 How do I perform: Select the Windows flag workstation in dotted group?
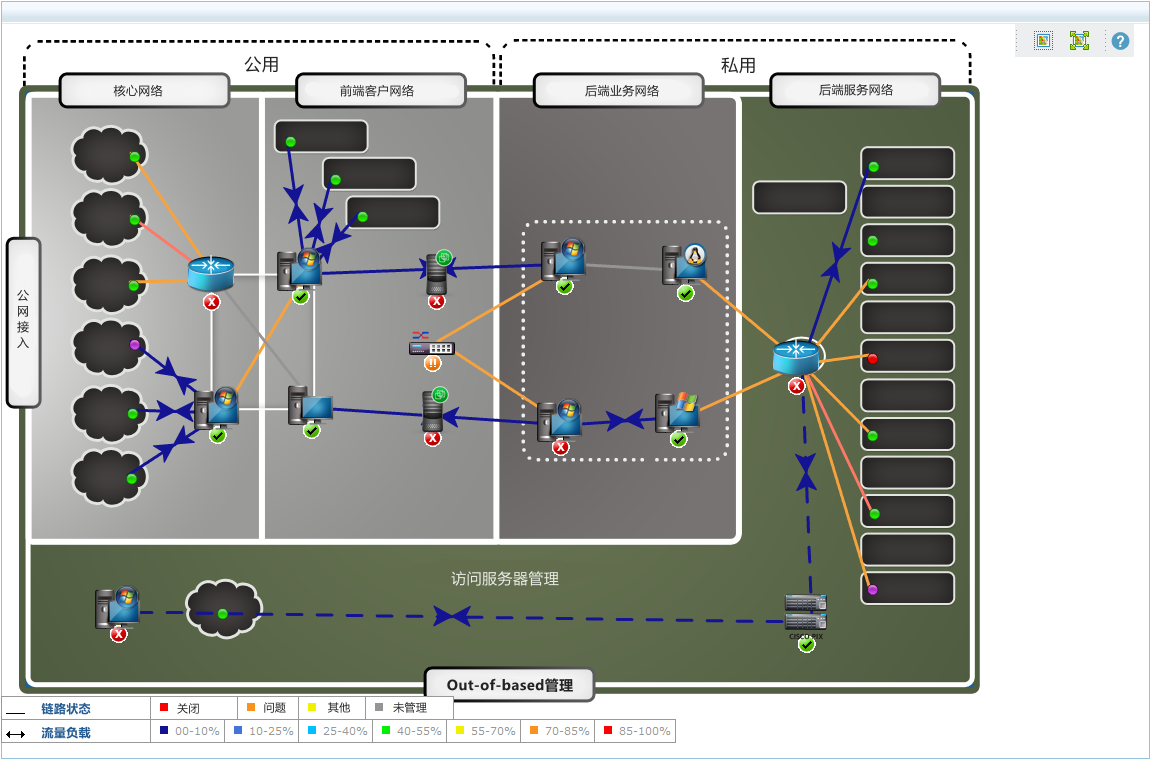(677, 412)
